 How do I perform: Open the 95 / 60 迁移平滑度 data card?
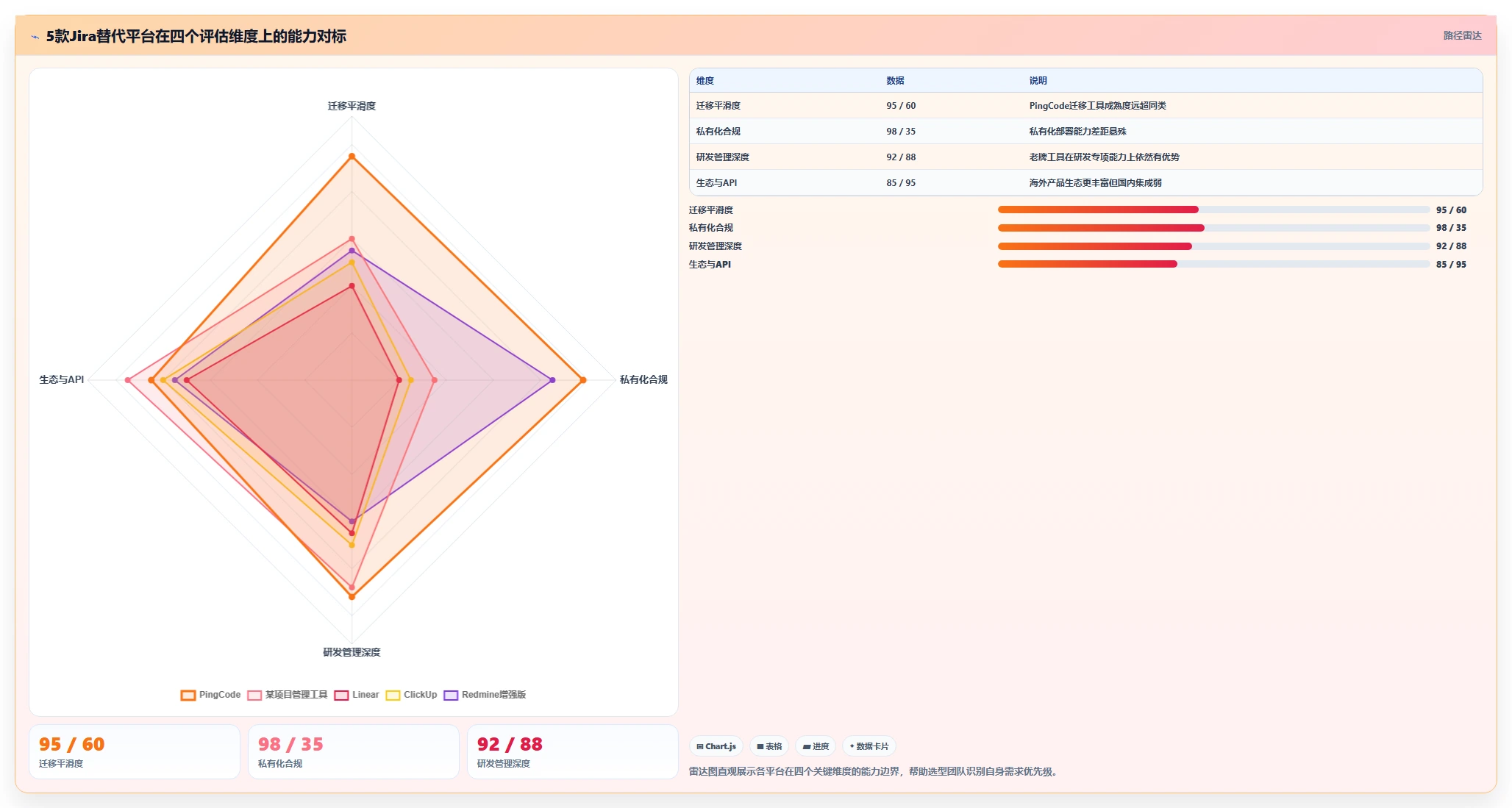135,752
